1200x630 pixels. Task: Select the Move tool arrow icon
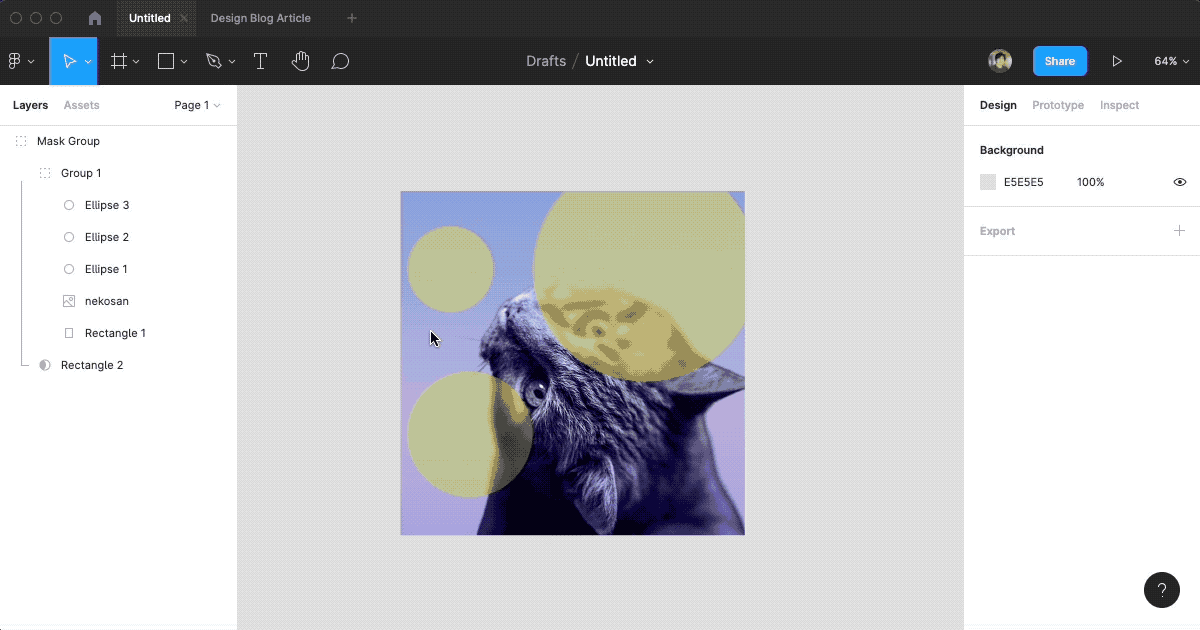[69, 61]
